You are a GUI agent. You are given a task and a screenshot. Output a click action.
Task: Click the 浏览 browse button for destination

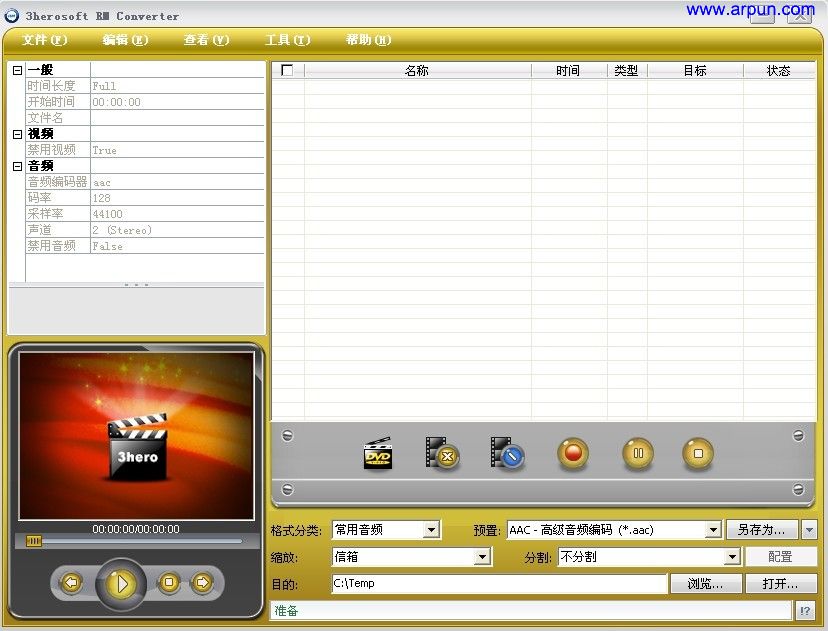point(705,583)
